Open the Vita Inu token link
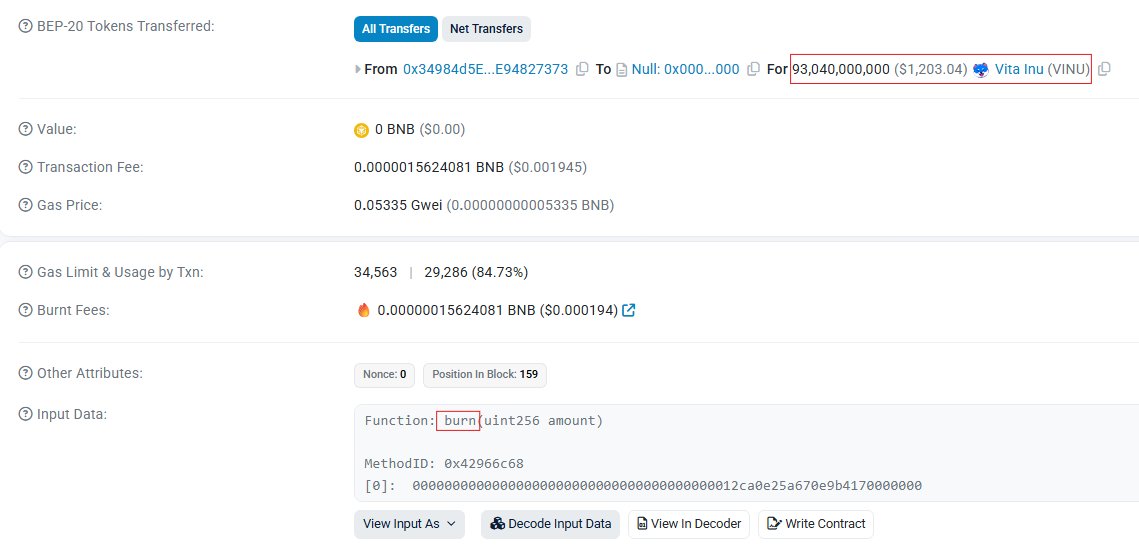Image resolution: width=1139 pixels, height=555 pixels. 1019,69
